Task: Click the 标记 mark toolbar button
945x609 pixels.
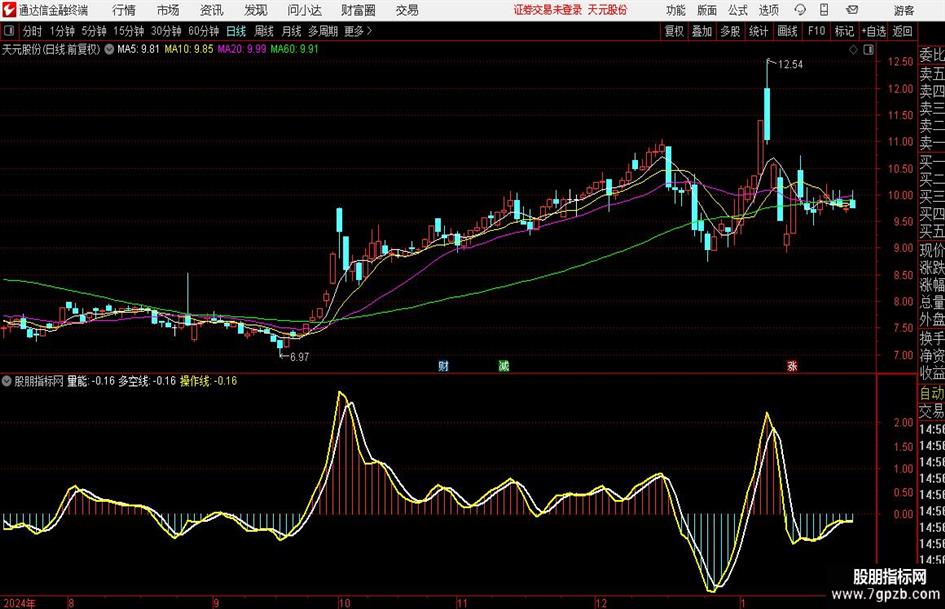Action: (x=844, y=31)
